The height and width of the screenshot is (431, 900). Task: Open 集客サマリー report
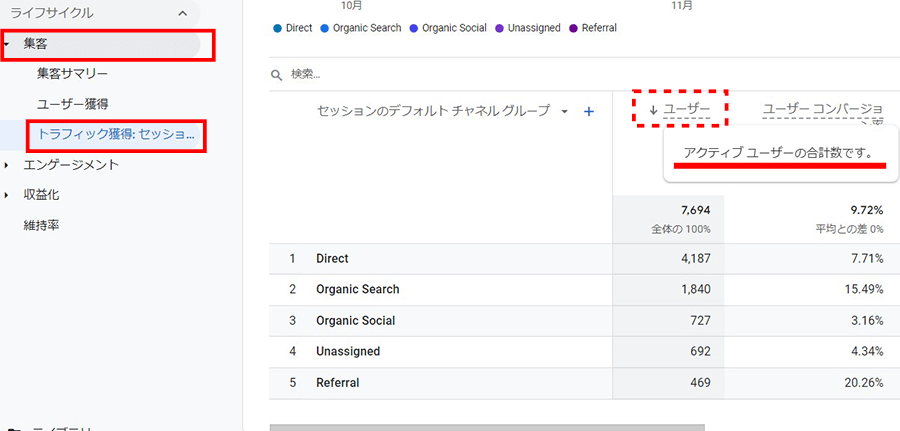tap(72, 73)
